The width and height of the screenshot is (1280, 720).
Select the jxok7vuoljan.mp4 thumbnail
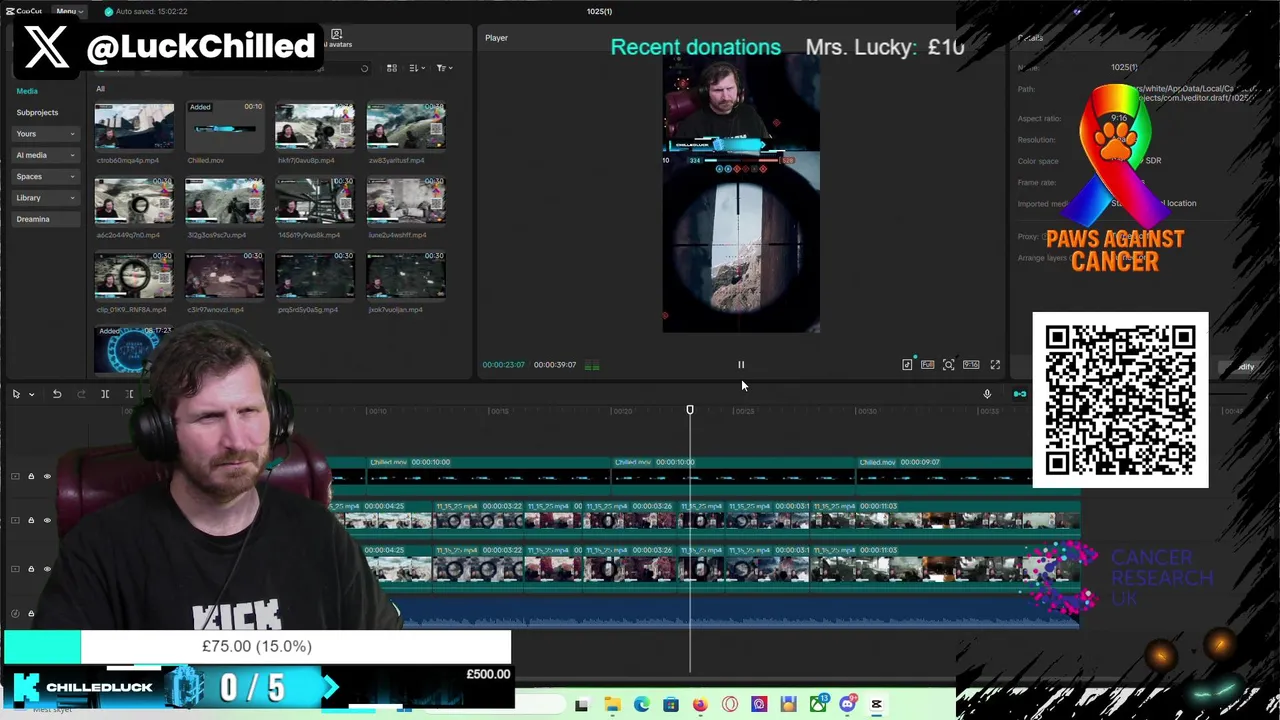[x=406, y=276]
